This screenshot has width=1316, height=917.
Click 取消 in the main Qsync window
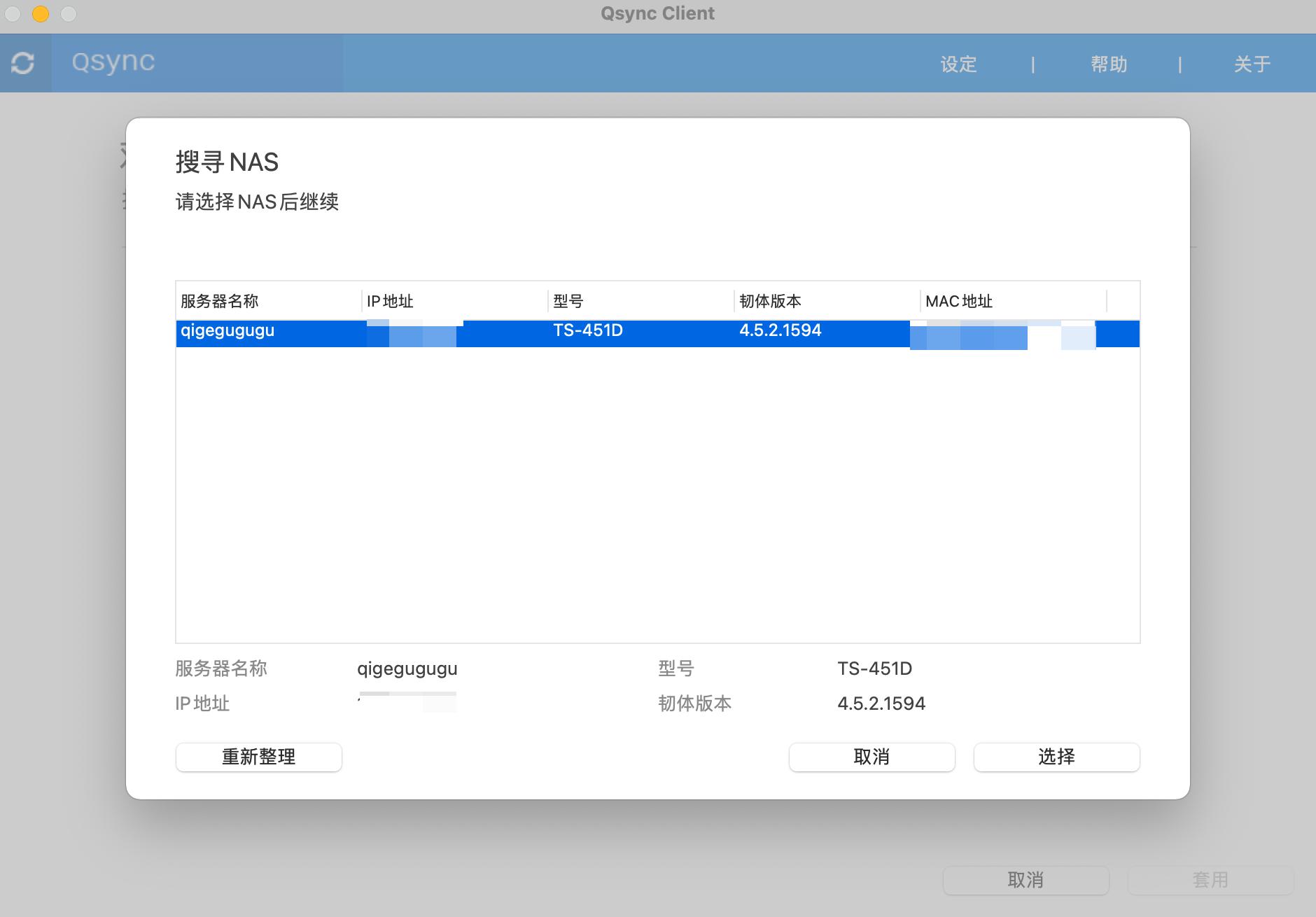click(x=1025, y=880)
